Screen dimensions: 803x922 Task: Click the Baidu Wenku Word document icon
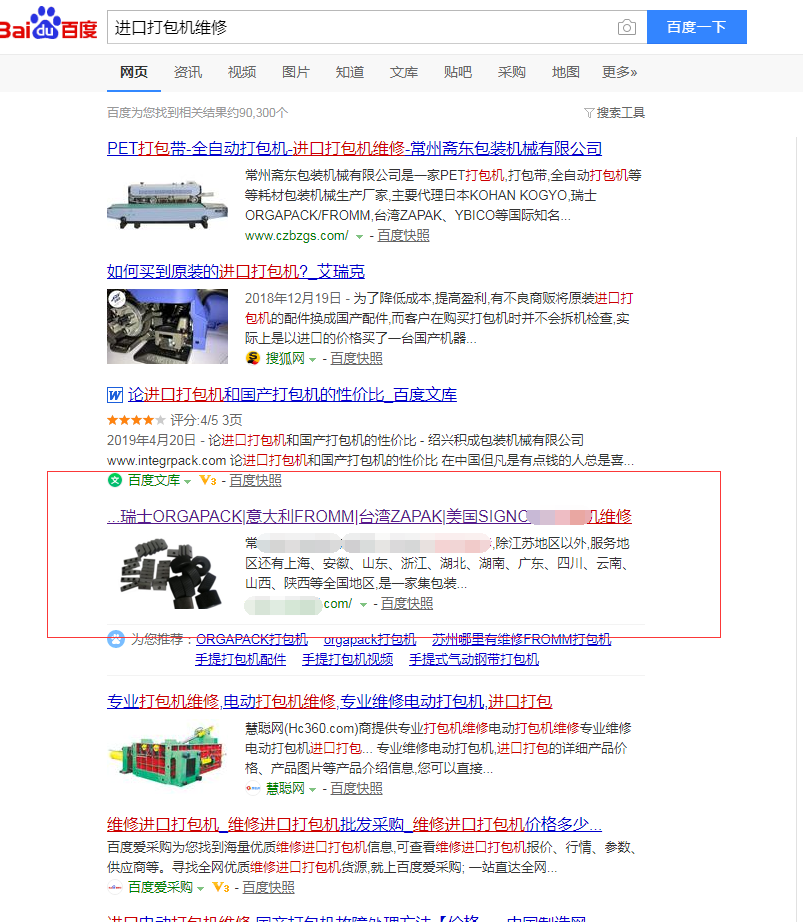pos(115,395)
